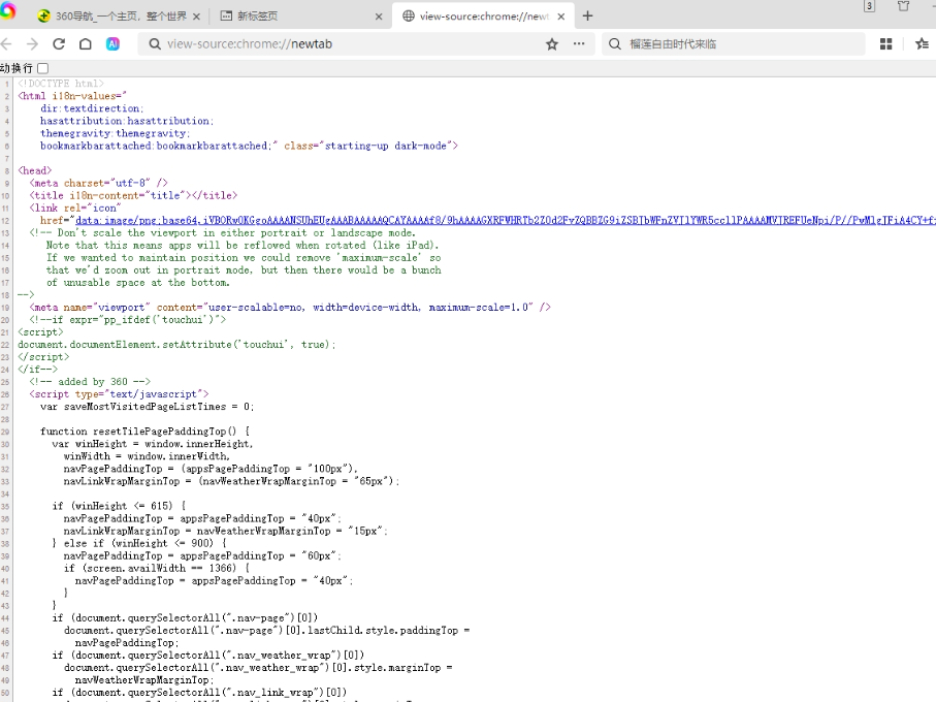Image resolution: width=936 pixels, height=702 pixels.
Task: Click the 'var saveMostVisitedPageListTimes = 0' line
Action: click(x=147, y=407)
